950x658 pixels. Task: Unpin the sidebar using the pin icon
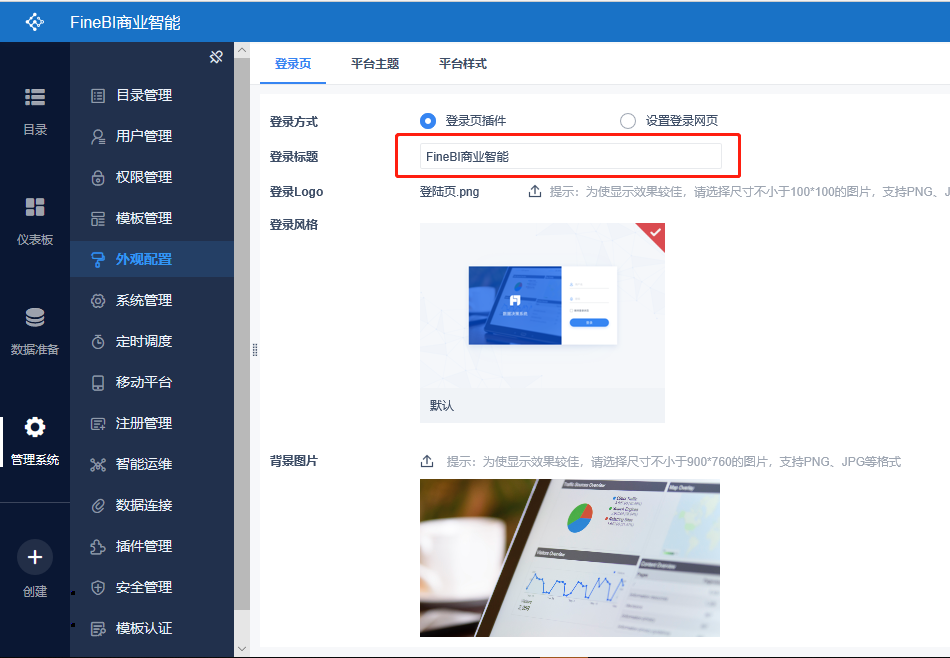[216, 57]
